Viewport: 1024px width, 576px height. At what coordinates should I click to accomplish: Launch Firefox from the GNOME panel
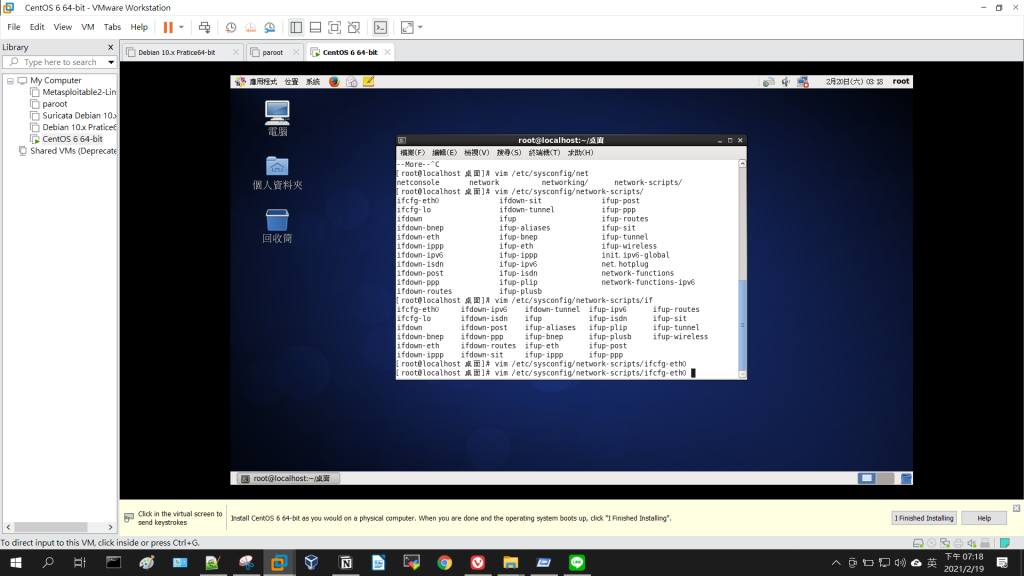(x=334, y=82)
